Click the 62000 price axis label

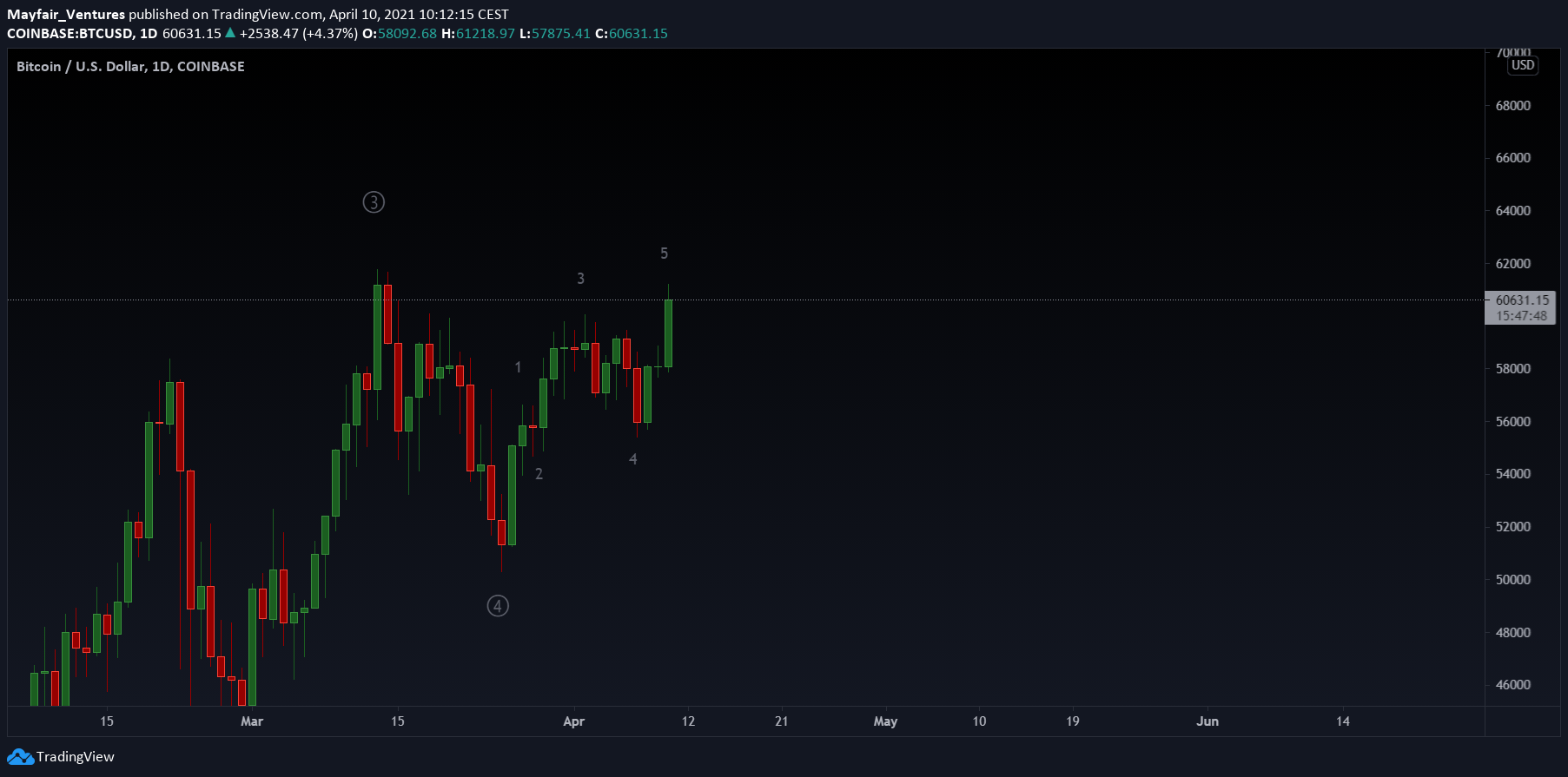pyautogui.click(x=1513, y=264)
